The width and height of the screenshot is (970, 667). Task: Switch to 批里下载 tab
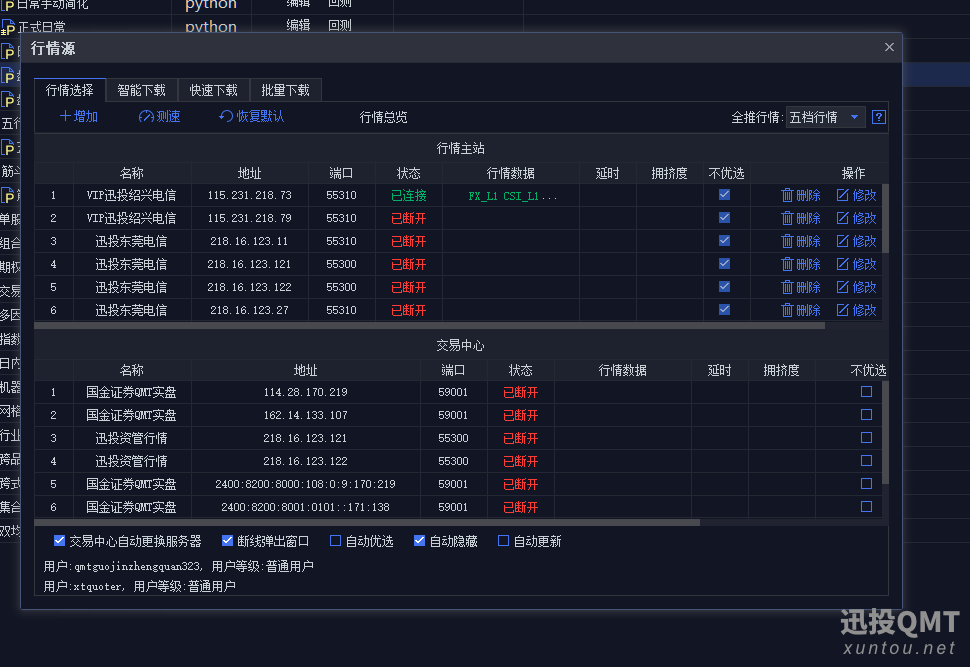285,90
